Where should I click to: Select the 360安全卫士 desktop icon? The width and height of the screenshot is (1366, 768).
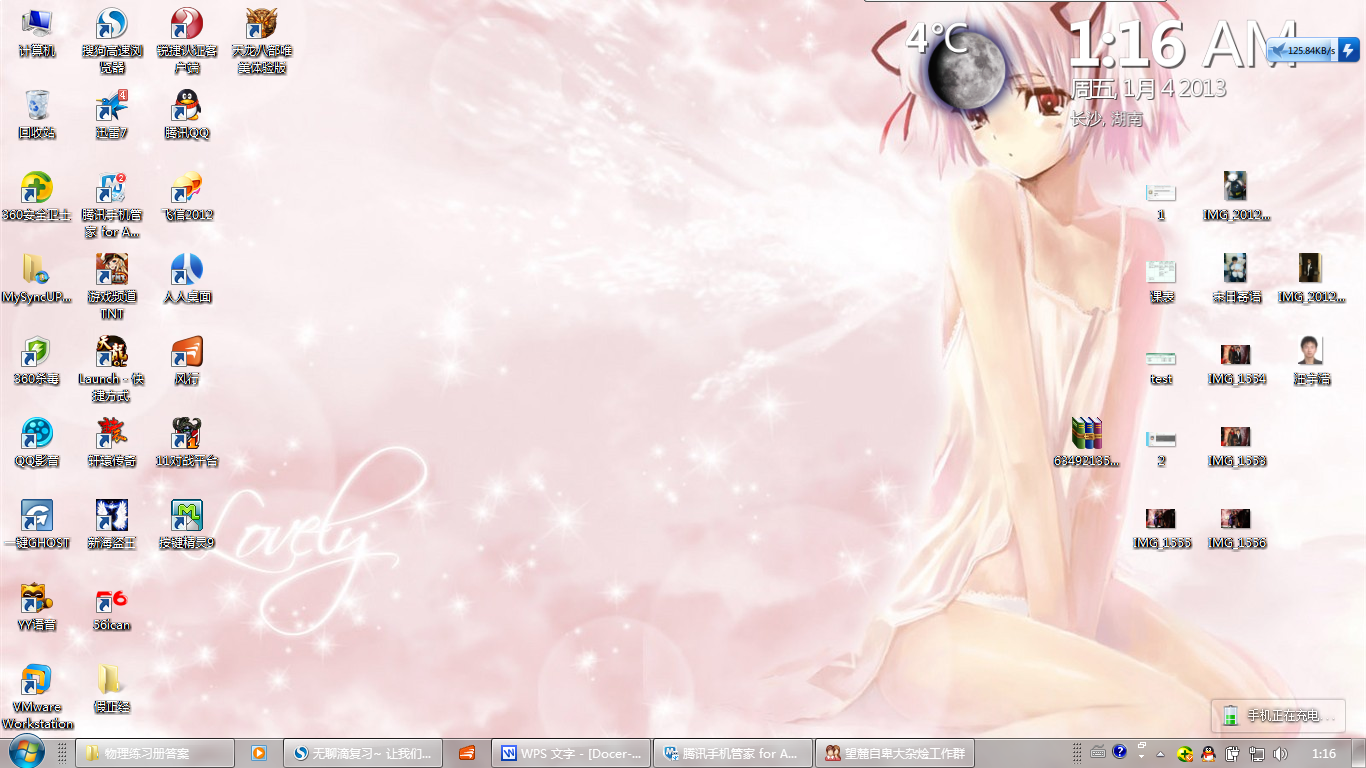click(37, 189)
